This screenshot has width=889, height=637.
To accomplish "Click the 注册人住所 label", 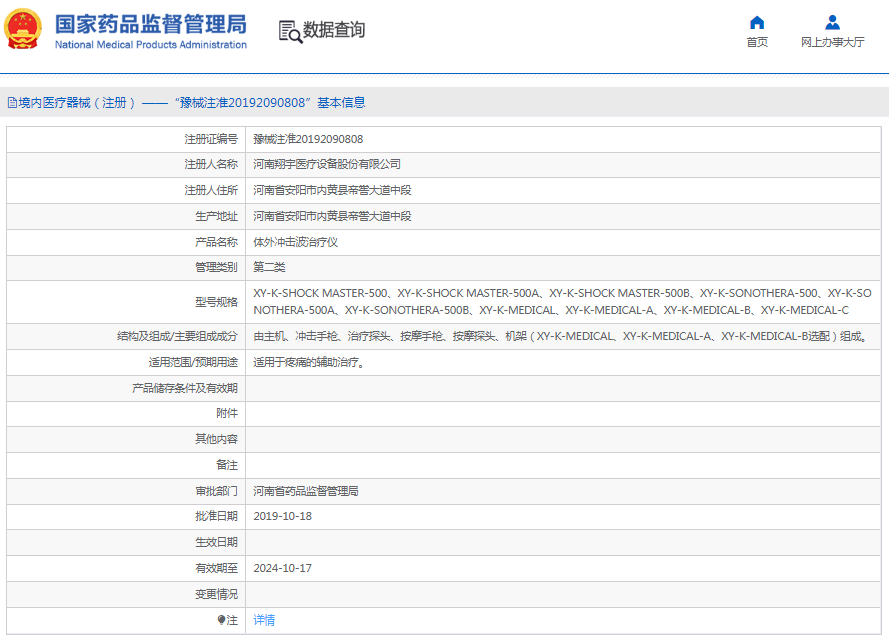I will (211, 190).
